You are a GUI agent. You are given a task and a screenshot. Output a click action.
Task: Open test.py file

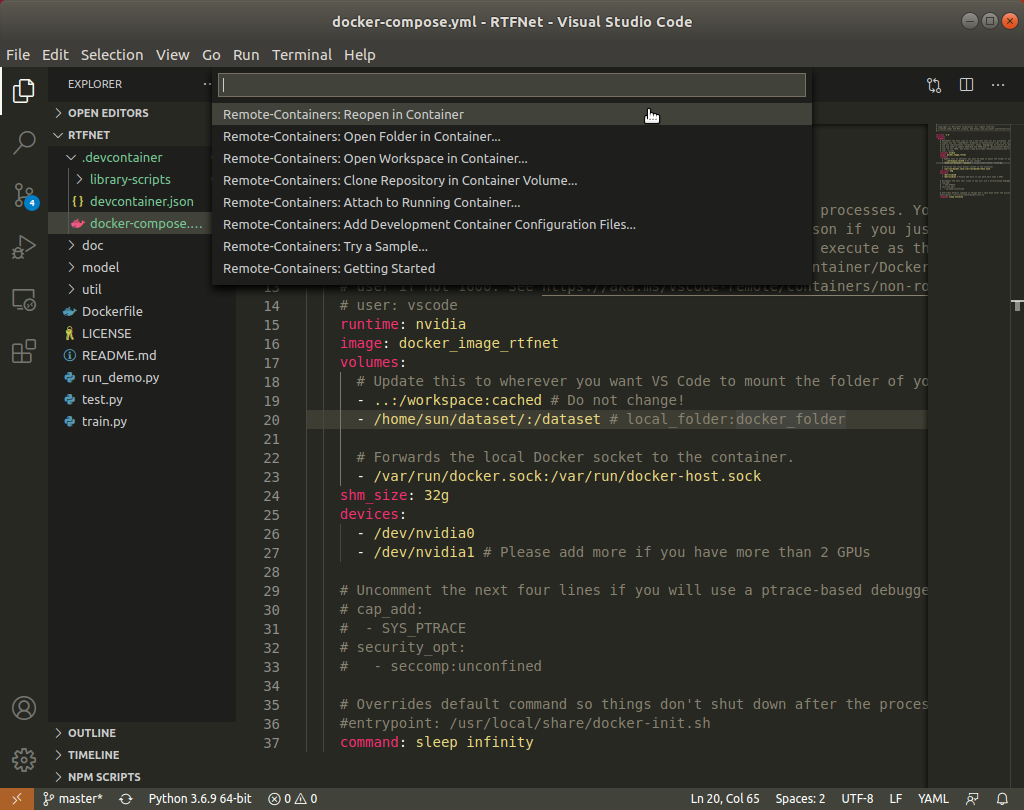click(x=102, y=400)
